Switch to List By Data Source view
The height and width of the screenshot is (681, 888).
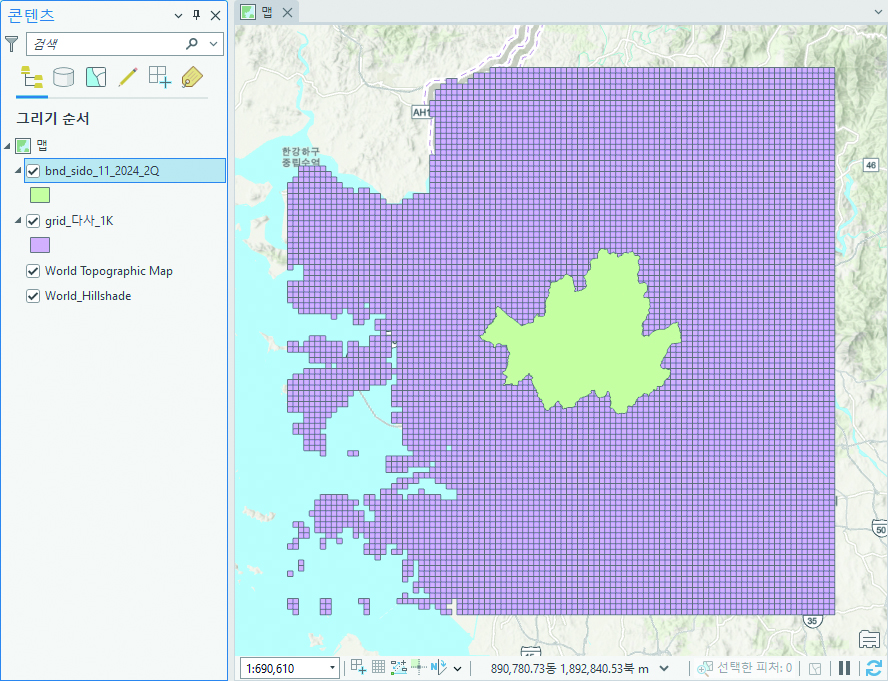pos(63,77)
